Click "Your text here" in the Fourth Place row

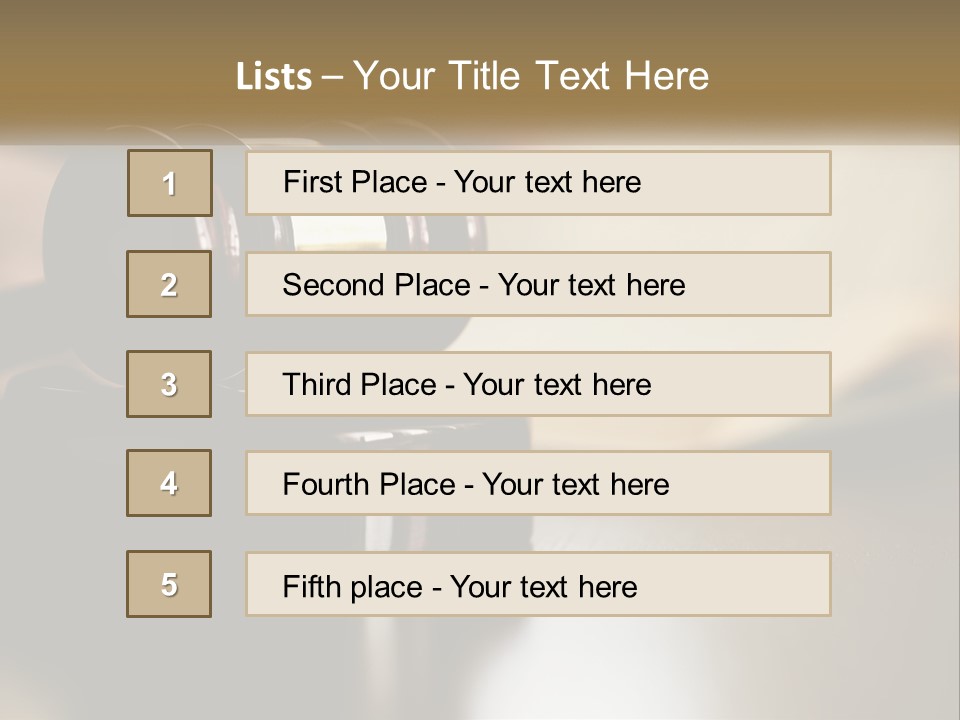pyautogui.click(x=575, y=485)
